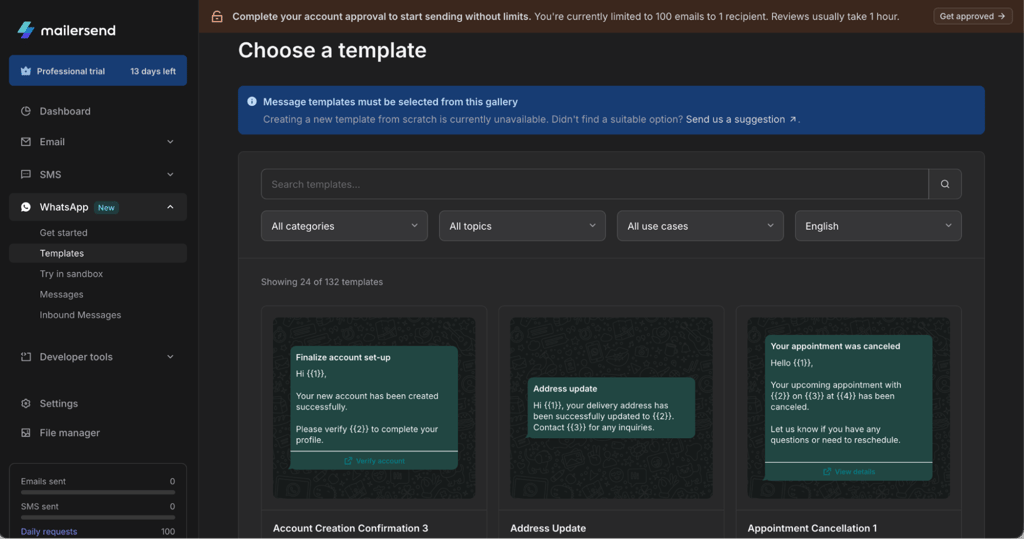Click the View details link icon in preview
The image size is (1024, 539).
click(x=827, y=472)
